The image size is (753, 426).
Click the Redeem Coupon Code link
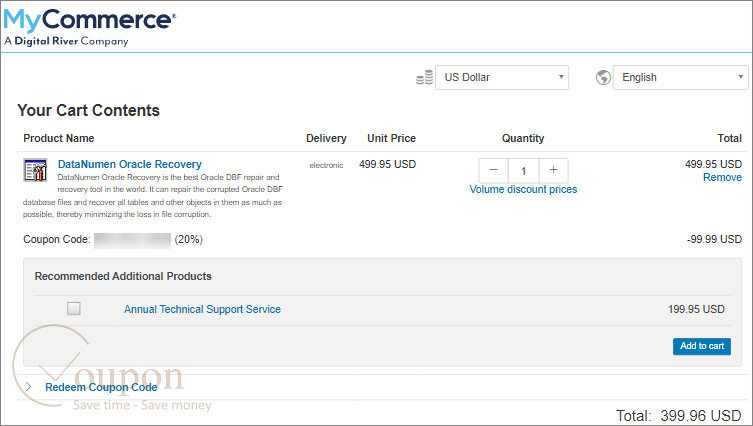pyautogui.click(x=101, y=387)
